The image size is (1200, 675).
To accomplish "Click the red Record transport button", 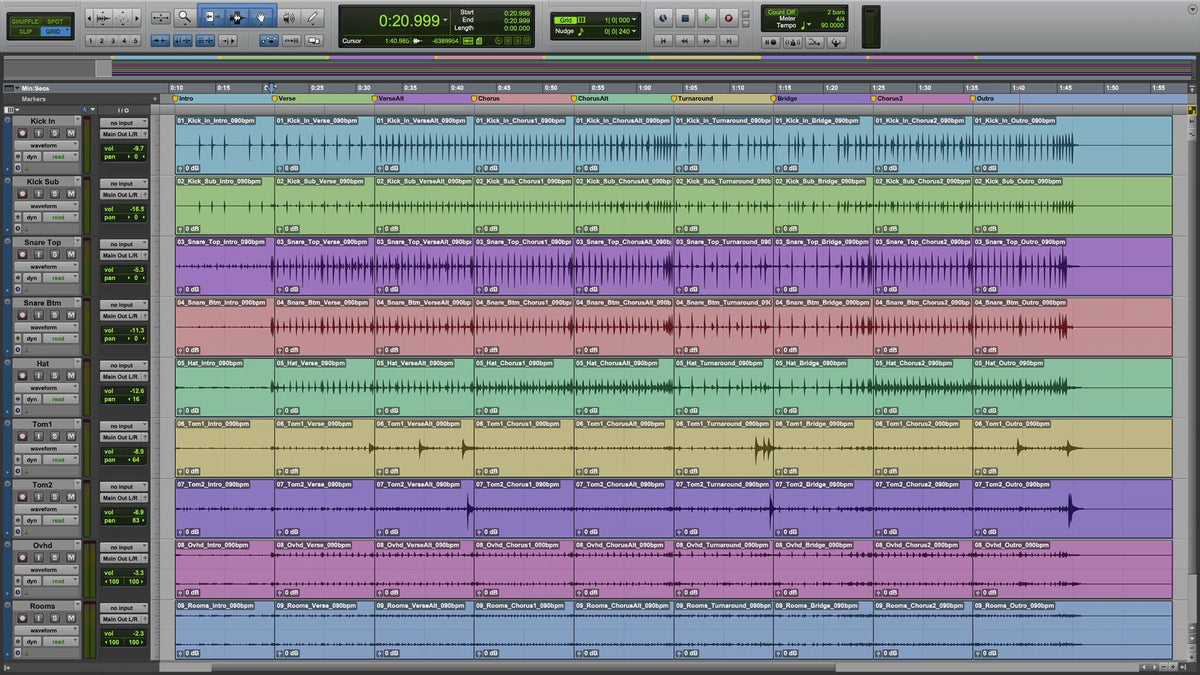I will coord(728,17).
